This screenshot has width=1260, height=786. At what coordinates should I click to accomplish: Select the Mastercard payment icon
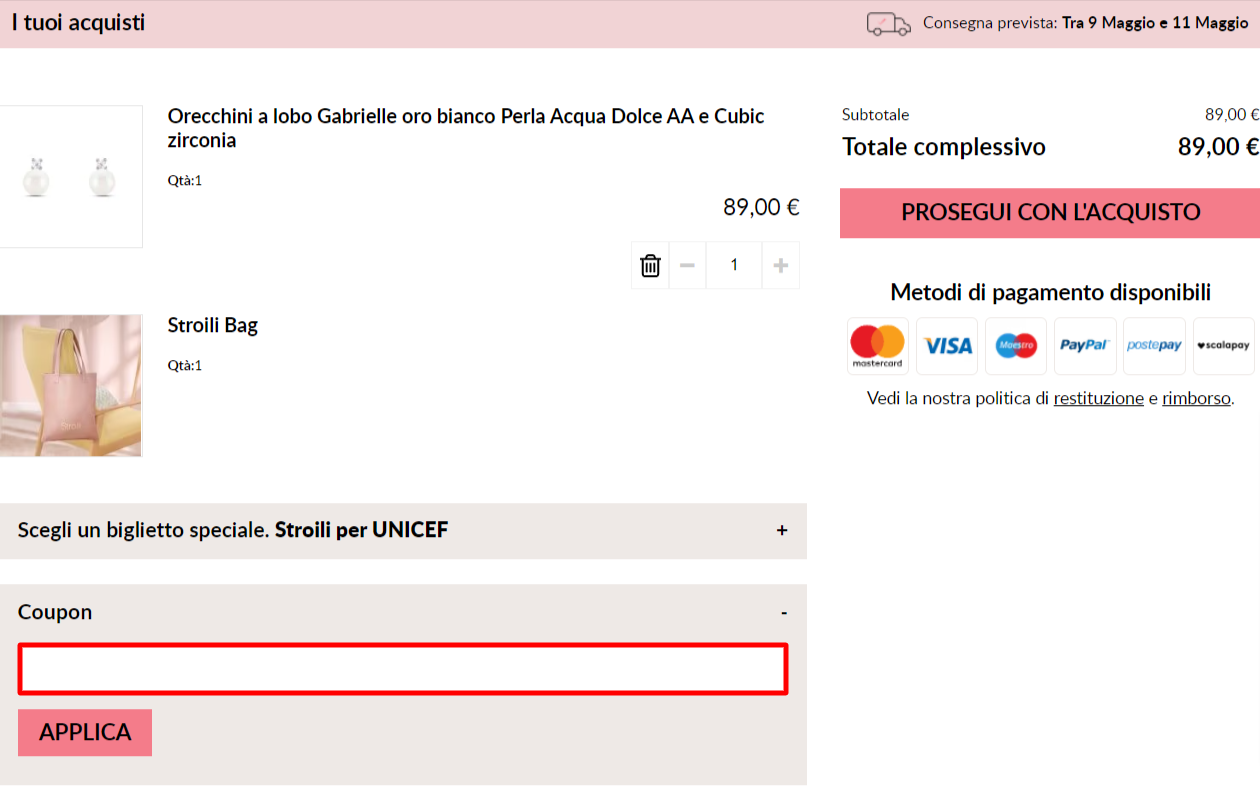click(x=878, y=346)
